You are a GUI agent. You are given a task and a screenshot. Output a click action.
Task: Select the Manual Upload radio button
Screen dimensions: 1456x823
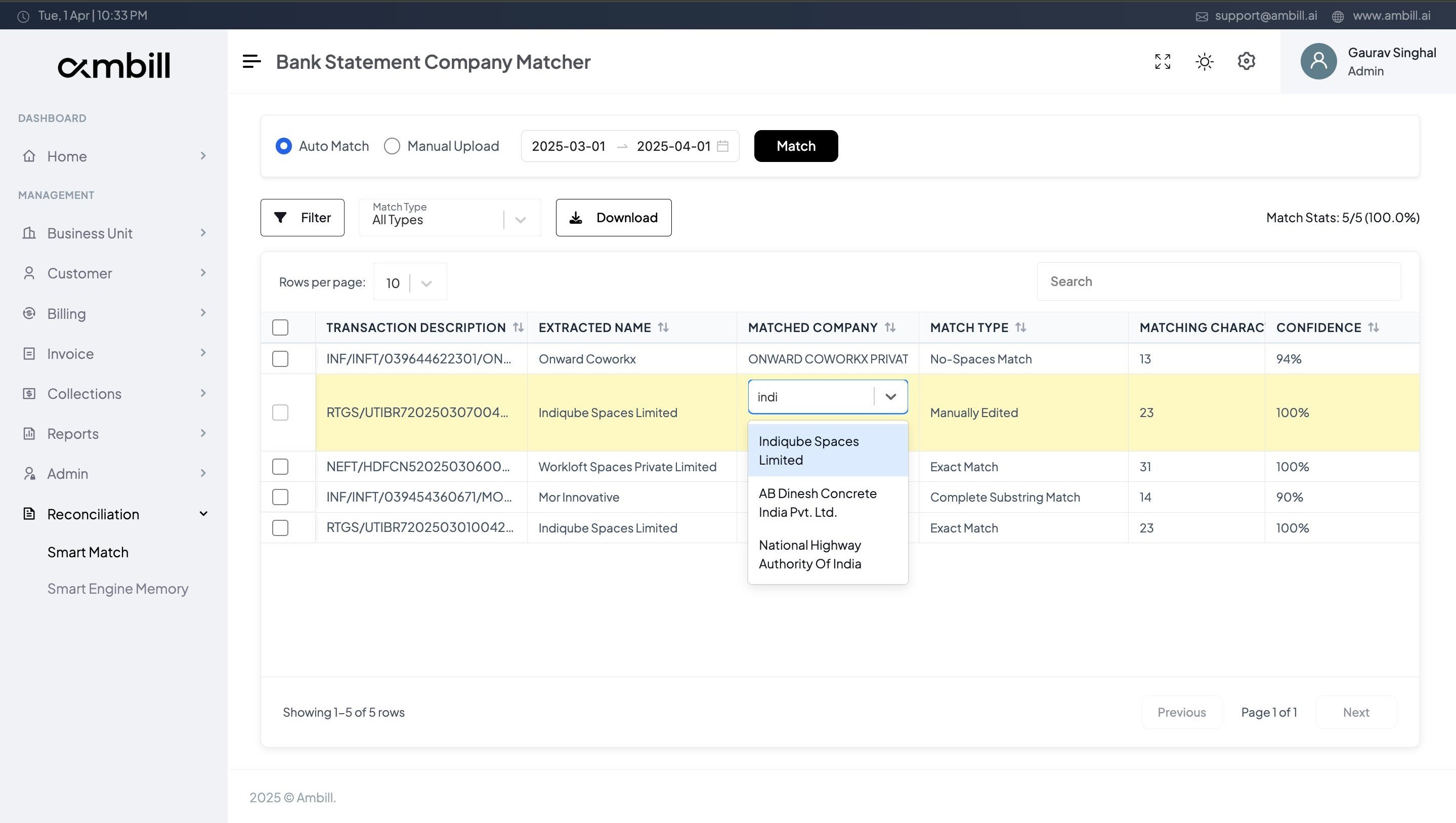[392, 146]
